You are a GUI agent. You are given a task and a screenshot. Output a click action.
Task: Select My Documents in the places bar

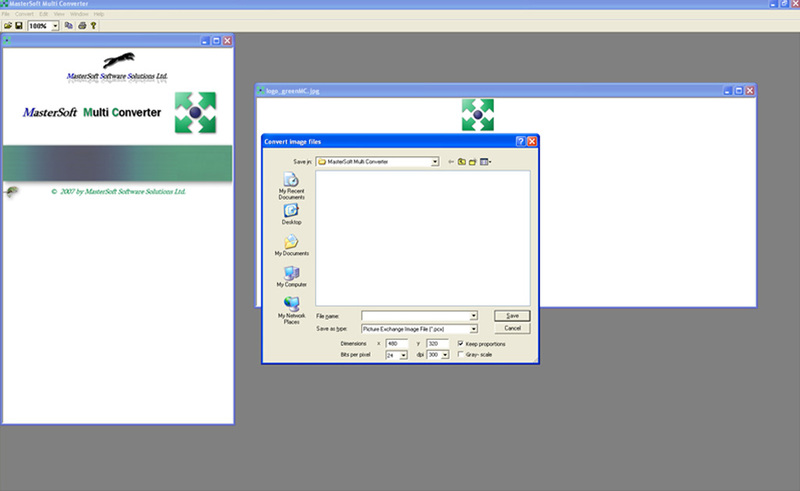click(x=291, y=245)
